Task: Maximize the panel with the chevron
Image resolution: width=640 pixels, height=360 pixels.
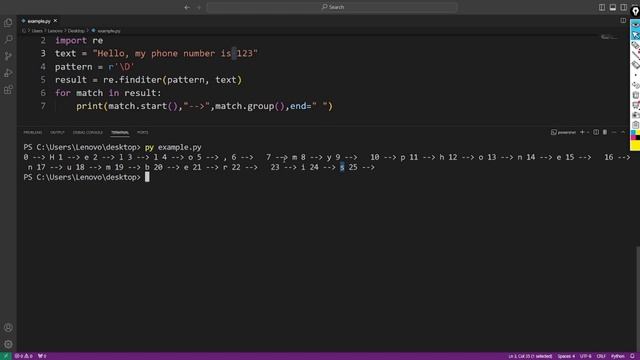Action: [x=623, y=132]
